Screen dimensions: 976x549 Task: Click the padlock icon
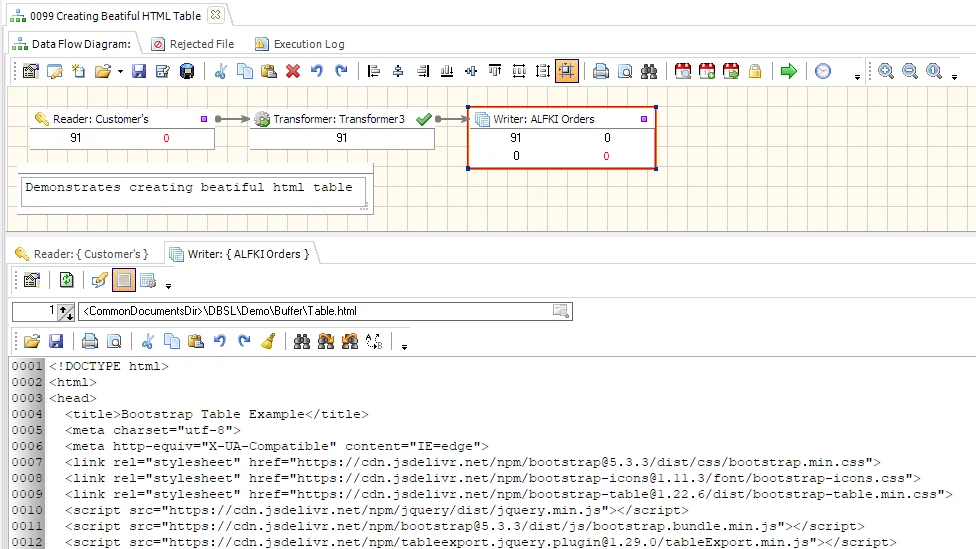click(x=755, y=71)
